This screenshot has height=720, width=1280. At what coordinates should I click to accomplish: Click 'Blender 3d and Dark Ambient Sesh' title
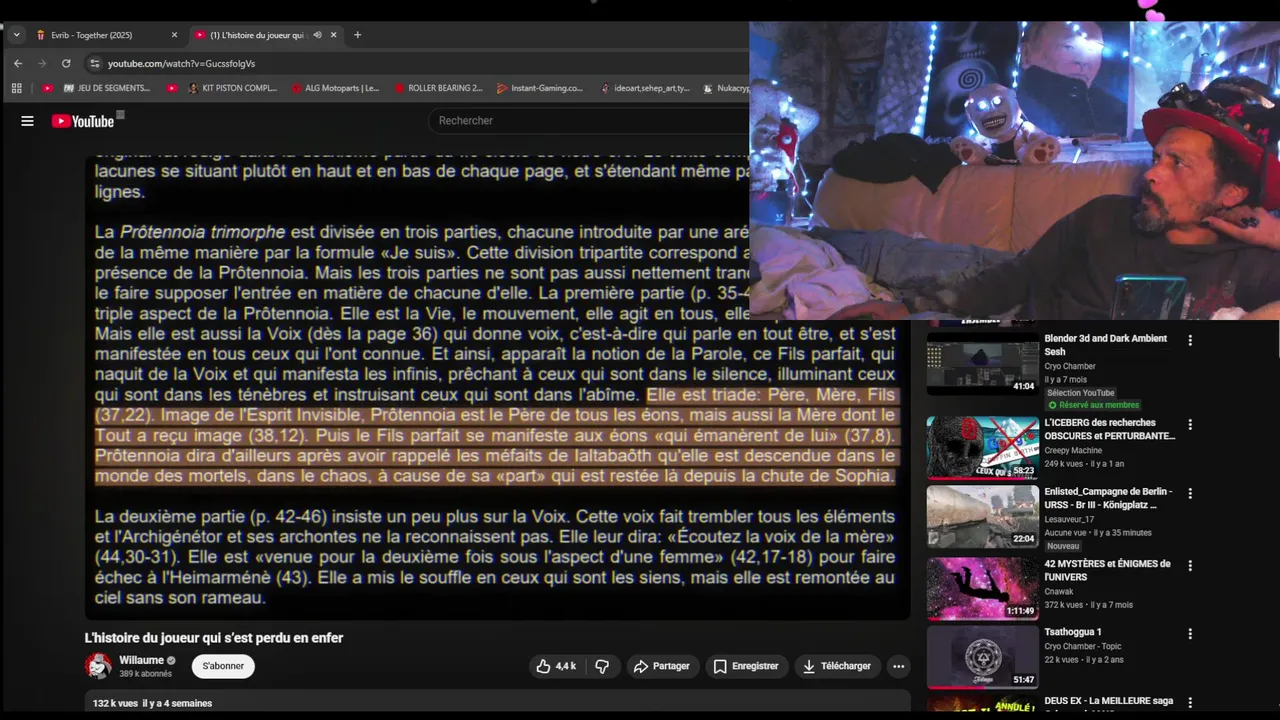pos(1105,345)
